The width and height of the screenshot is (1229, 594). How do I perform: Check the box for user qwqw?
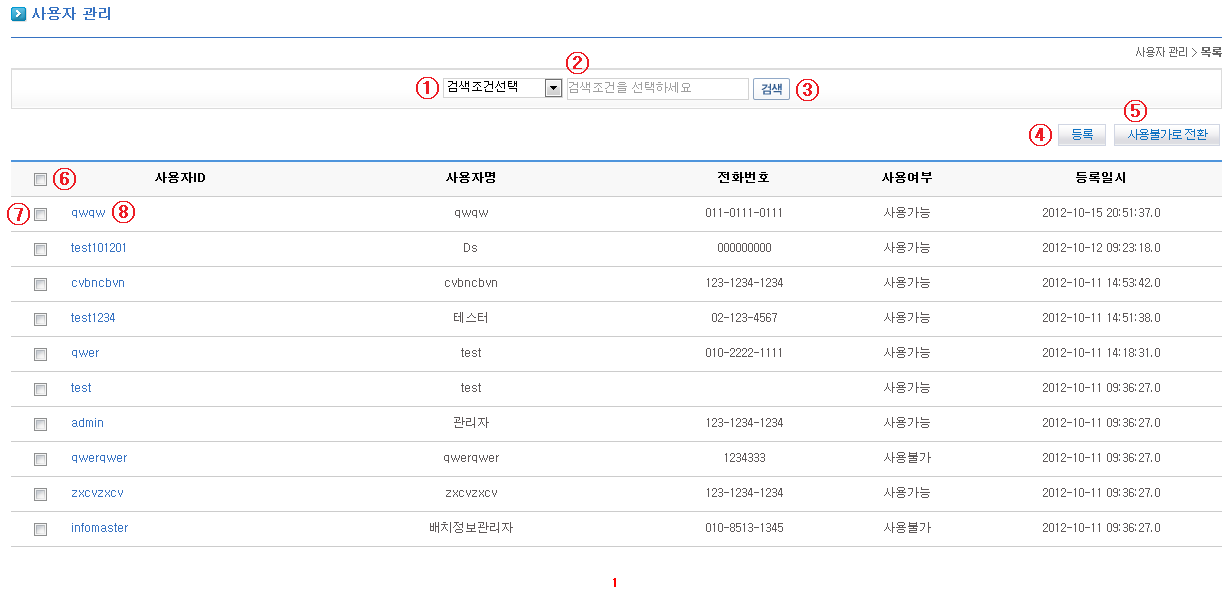point(40,214)
